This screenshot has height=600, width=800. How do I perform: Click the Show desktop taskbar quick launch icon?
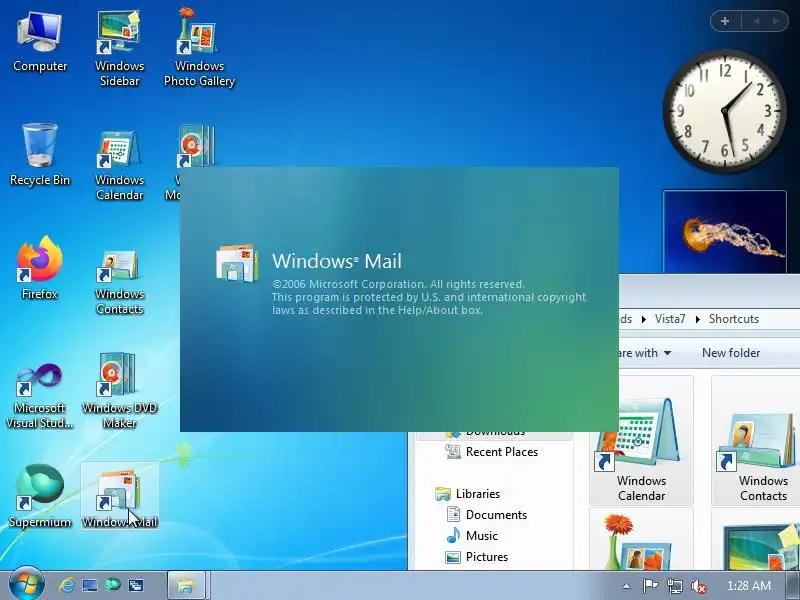pyautogui.click(x=90, y=585)
